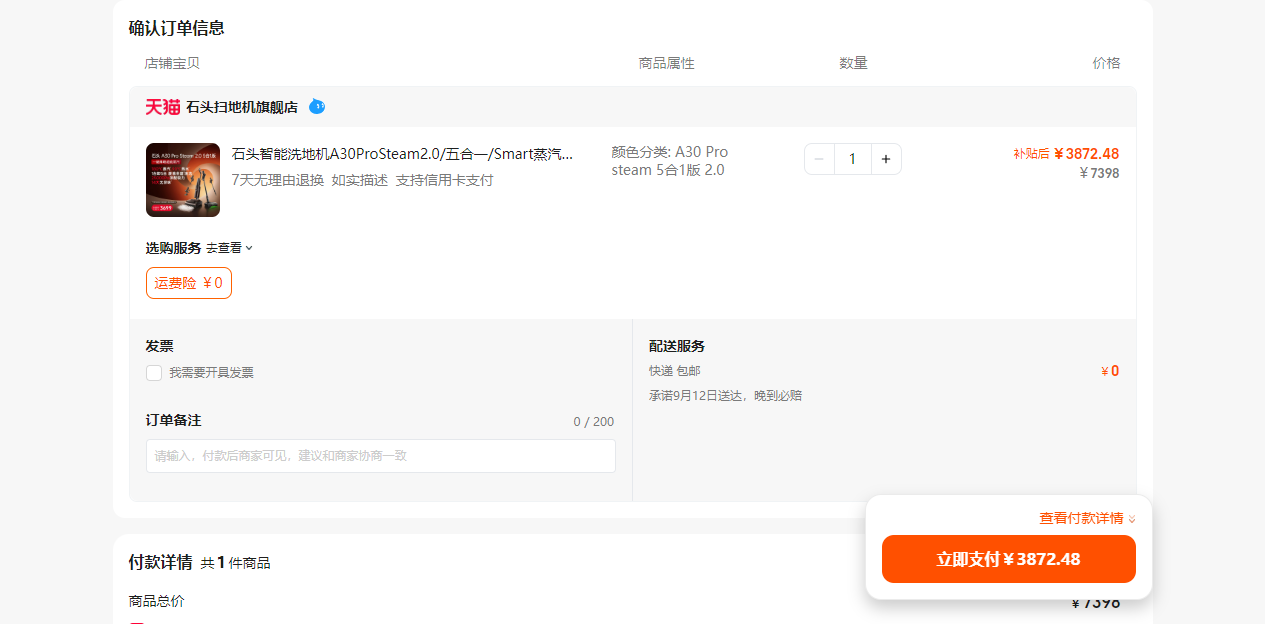The width and height of the screenshot is (1265, 624).
Task: Open the blue store chat icon
Action: (317, 106)
